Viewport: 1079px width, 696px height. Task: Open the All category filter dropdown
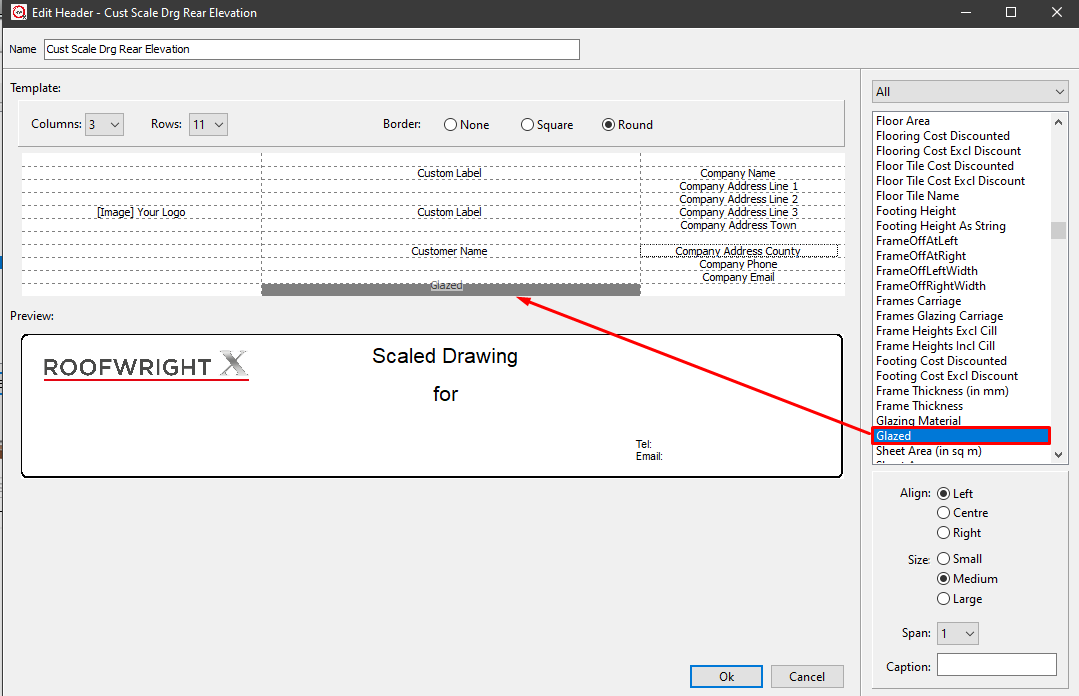coord(970,92)
